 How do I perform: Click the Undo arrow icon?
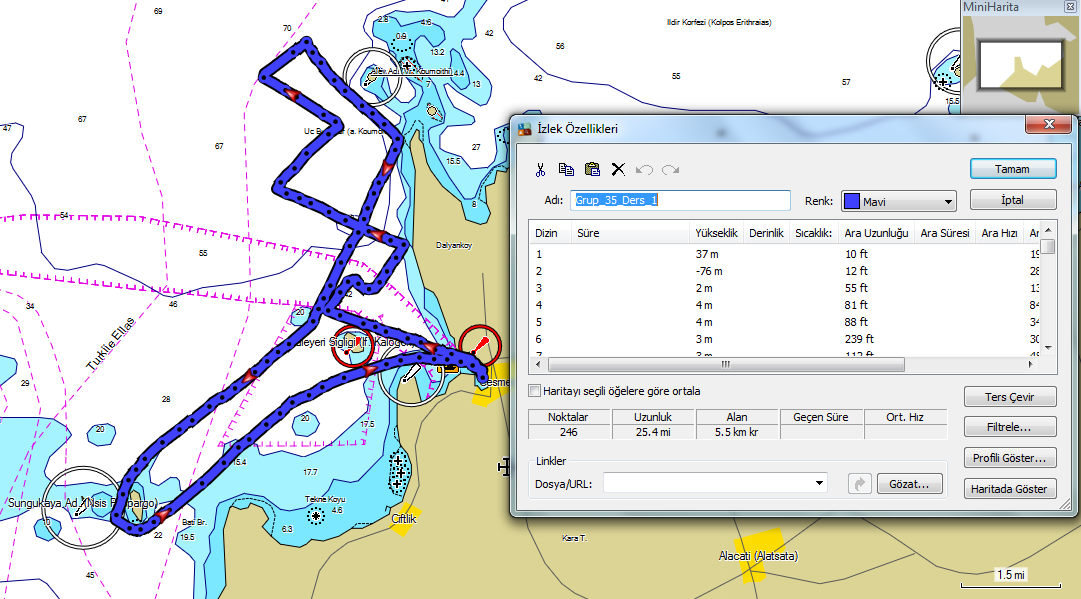pyautogui.click(x=645, y=170)
